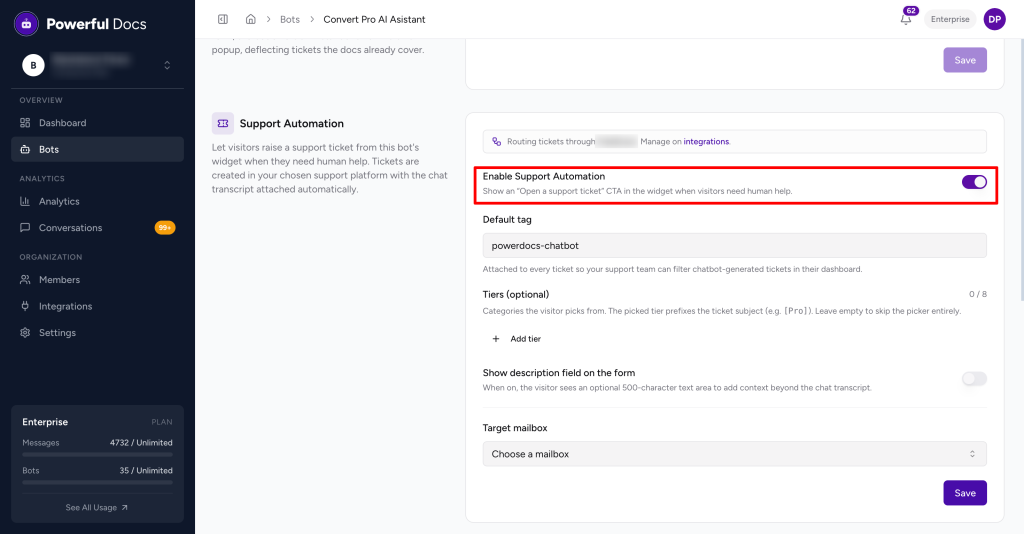Open Settings page in sidebar

point(97,332)
